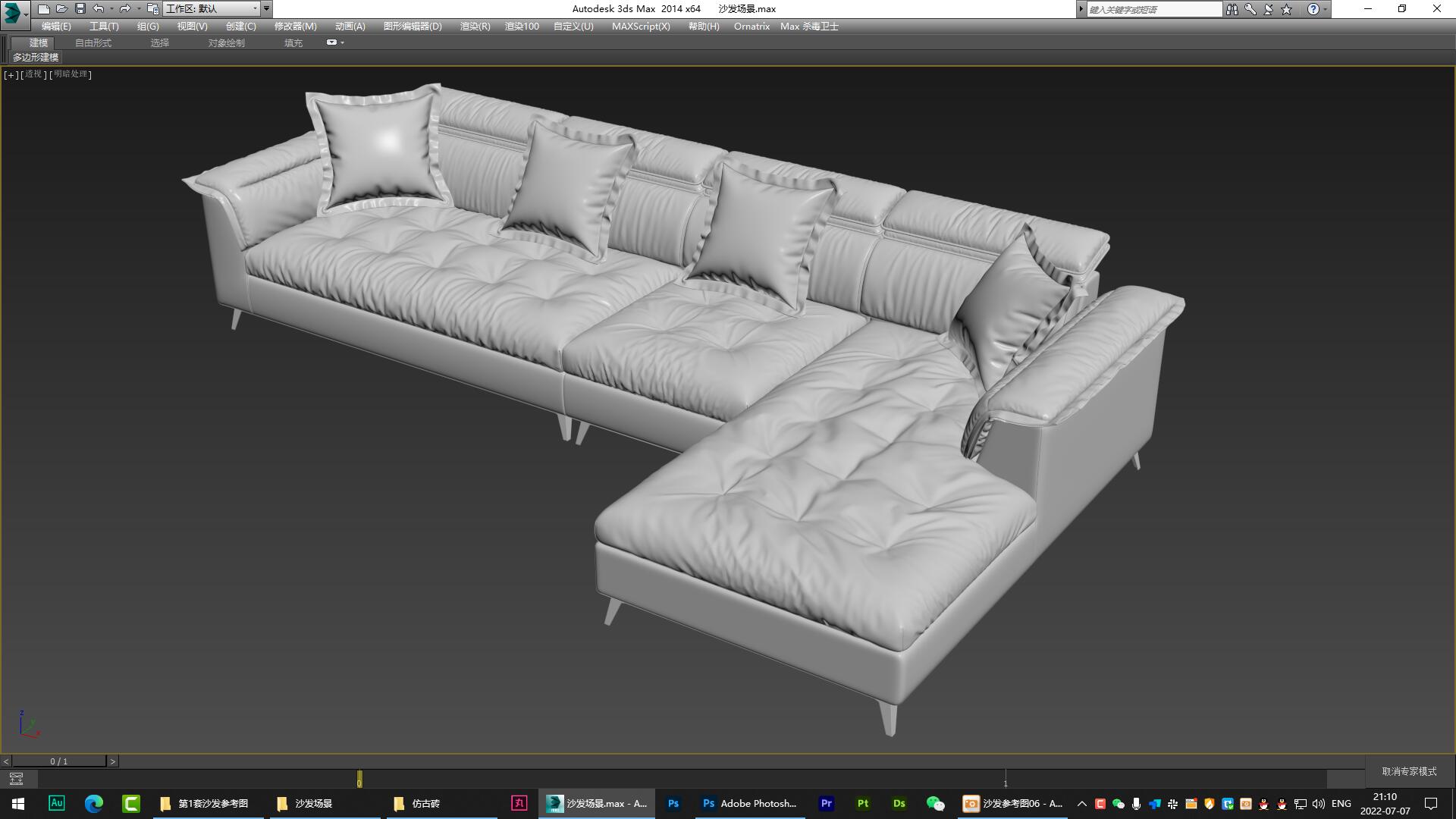The width and height of the screenshot is (1456, 819).
Task: Click the favorites star icon in InfoCenter
Action: tap(1285, 8)
